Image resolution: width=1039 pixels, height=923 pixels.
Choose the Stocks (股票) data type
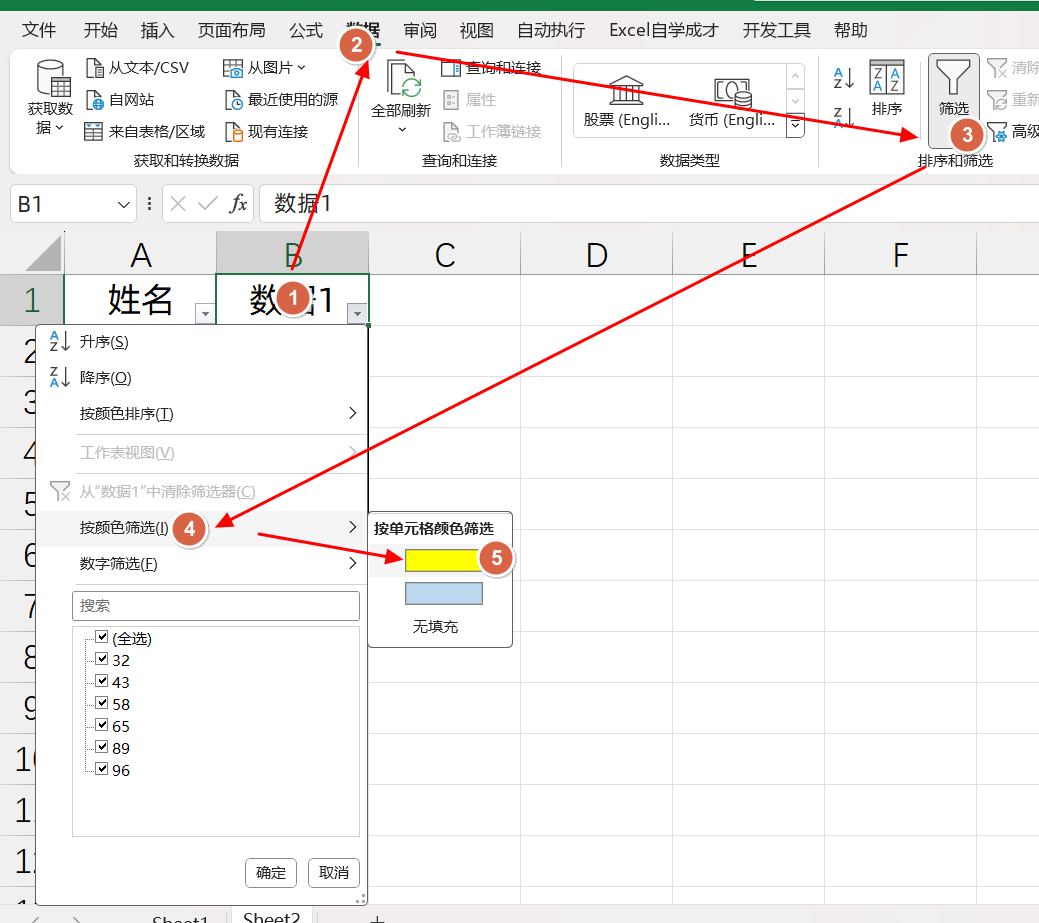coord(626,101)
